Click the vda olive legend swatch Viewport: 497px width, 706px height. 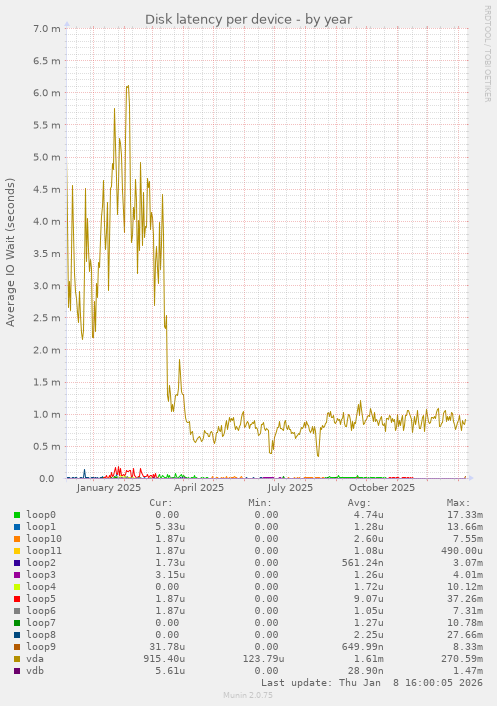tap(17, 659)
